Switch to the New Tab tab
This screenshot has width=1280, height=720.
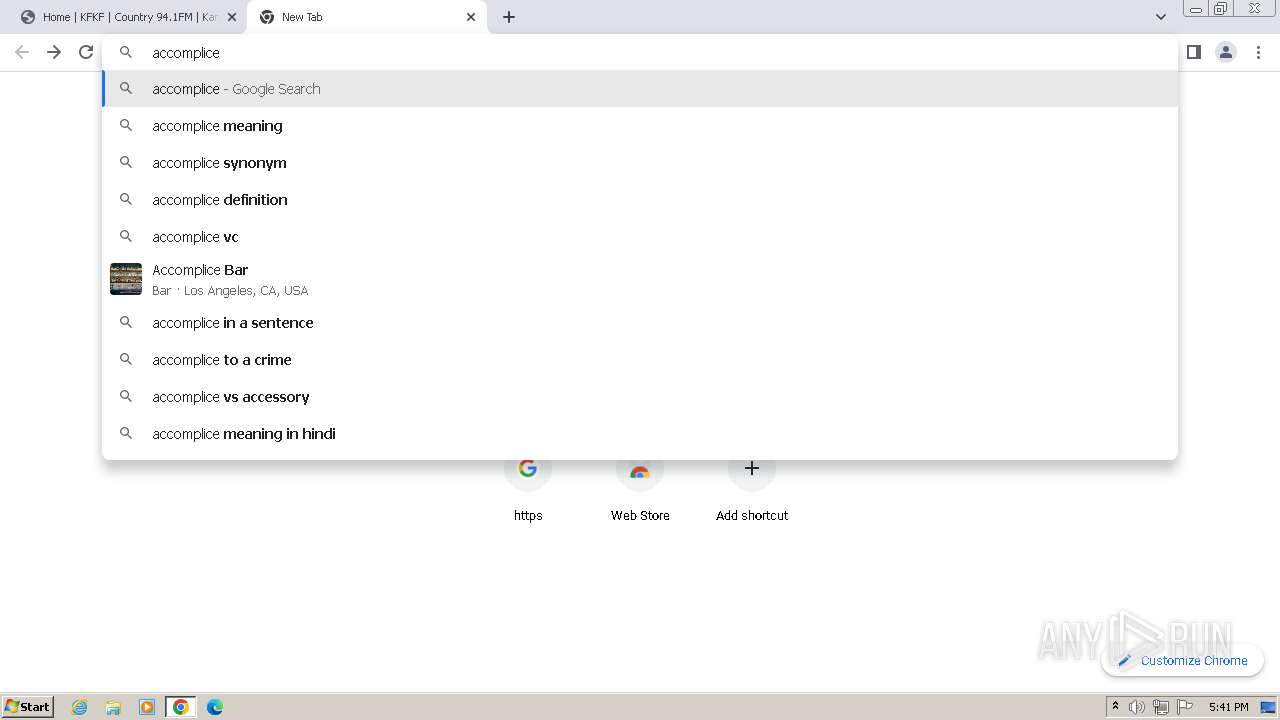367,17
